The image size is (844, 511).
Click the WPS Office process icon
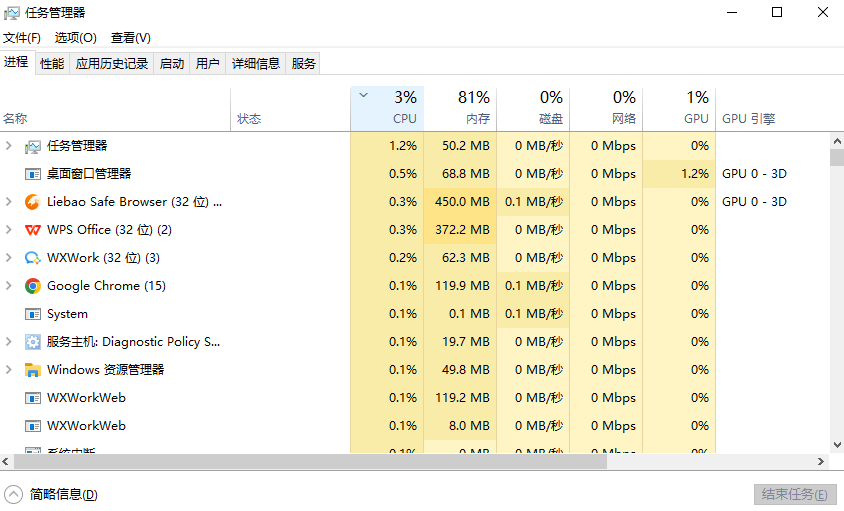pos(33,230)
